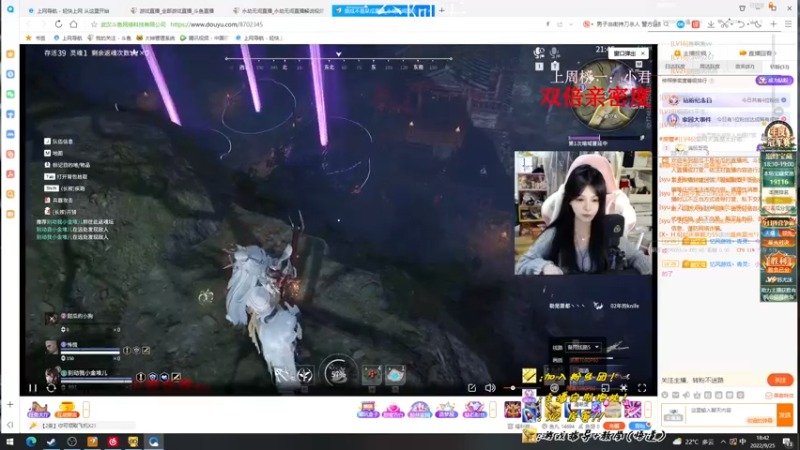Open the 家园大事件 banner
Screen dimensions: 800x450
pos(726,119)
